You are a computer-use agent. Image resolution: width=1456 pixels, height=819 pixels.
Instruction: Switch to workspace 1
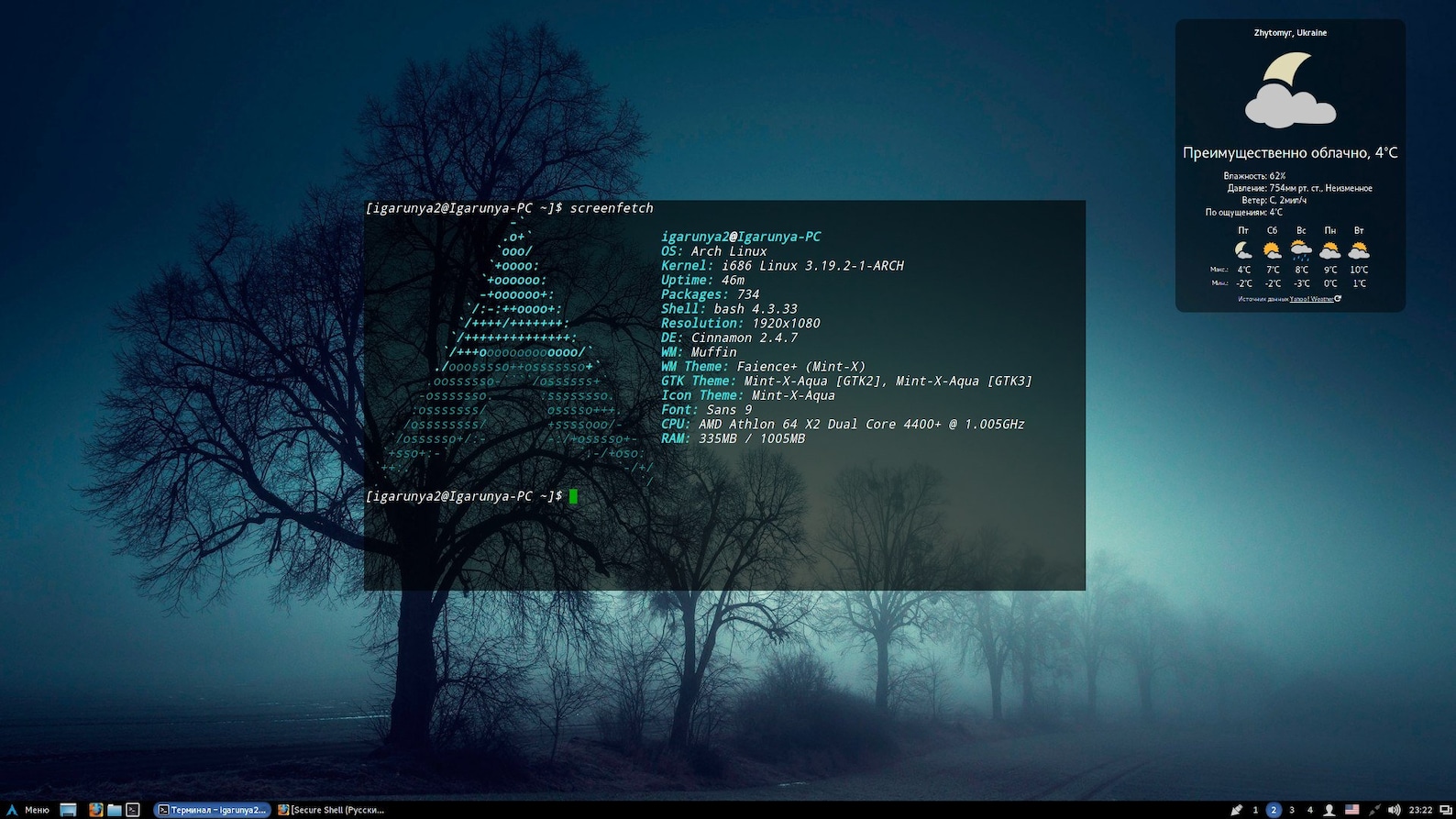[x=1255, y=810]
